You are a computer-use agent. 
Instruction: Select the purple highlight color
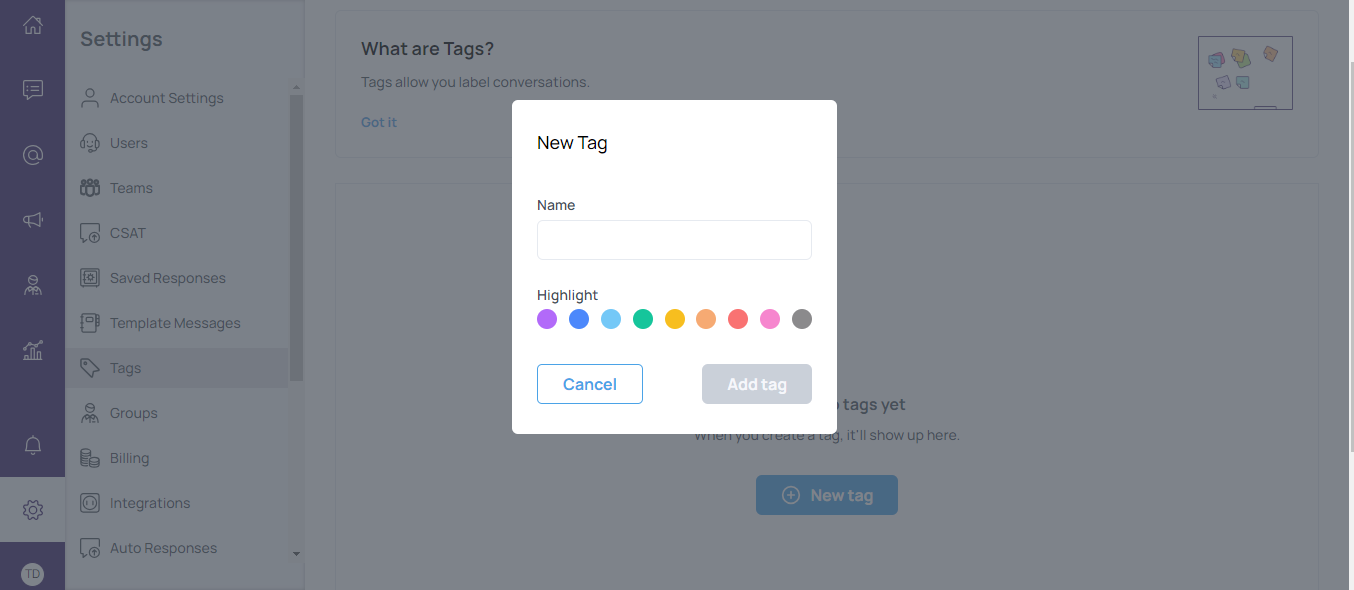(x=547, y=319)
